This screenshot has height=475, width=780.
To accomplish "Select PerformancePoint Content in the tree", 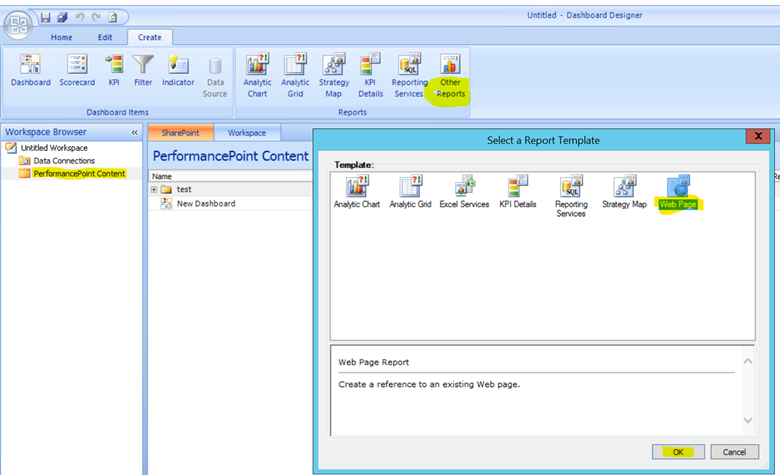I will (79, 174).
